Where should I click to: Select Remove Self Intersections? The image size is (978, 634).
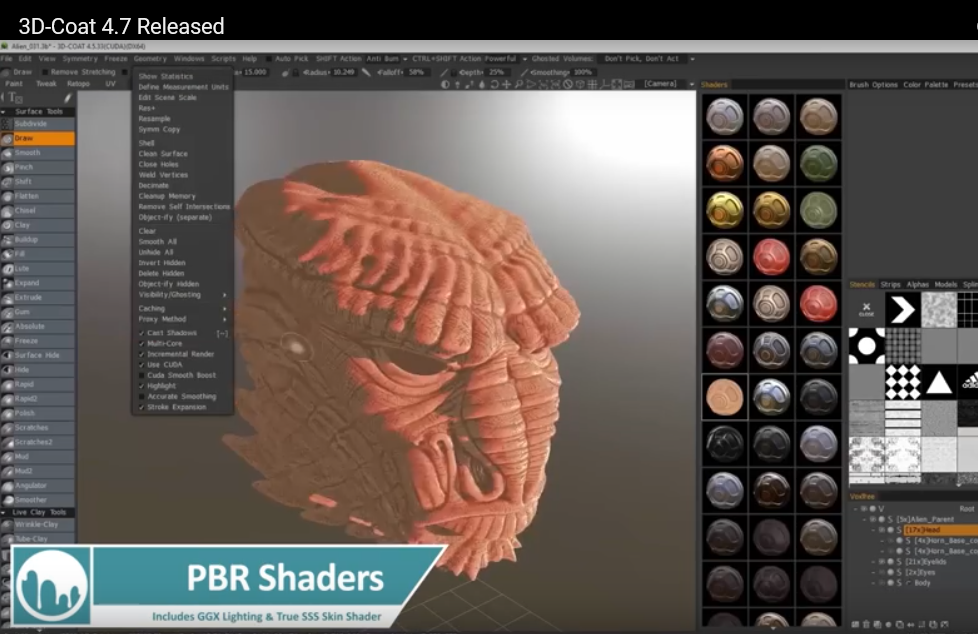pyautogui.click(x=184, y=207)
